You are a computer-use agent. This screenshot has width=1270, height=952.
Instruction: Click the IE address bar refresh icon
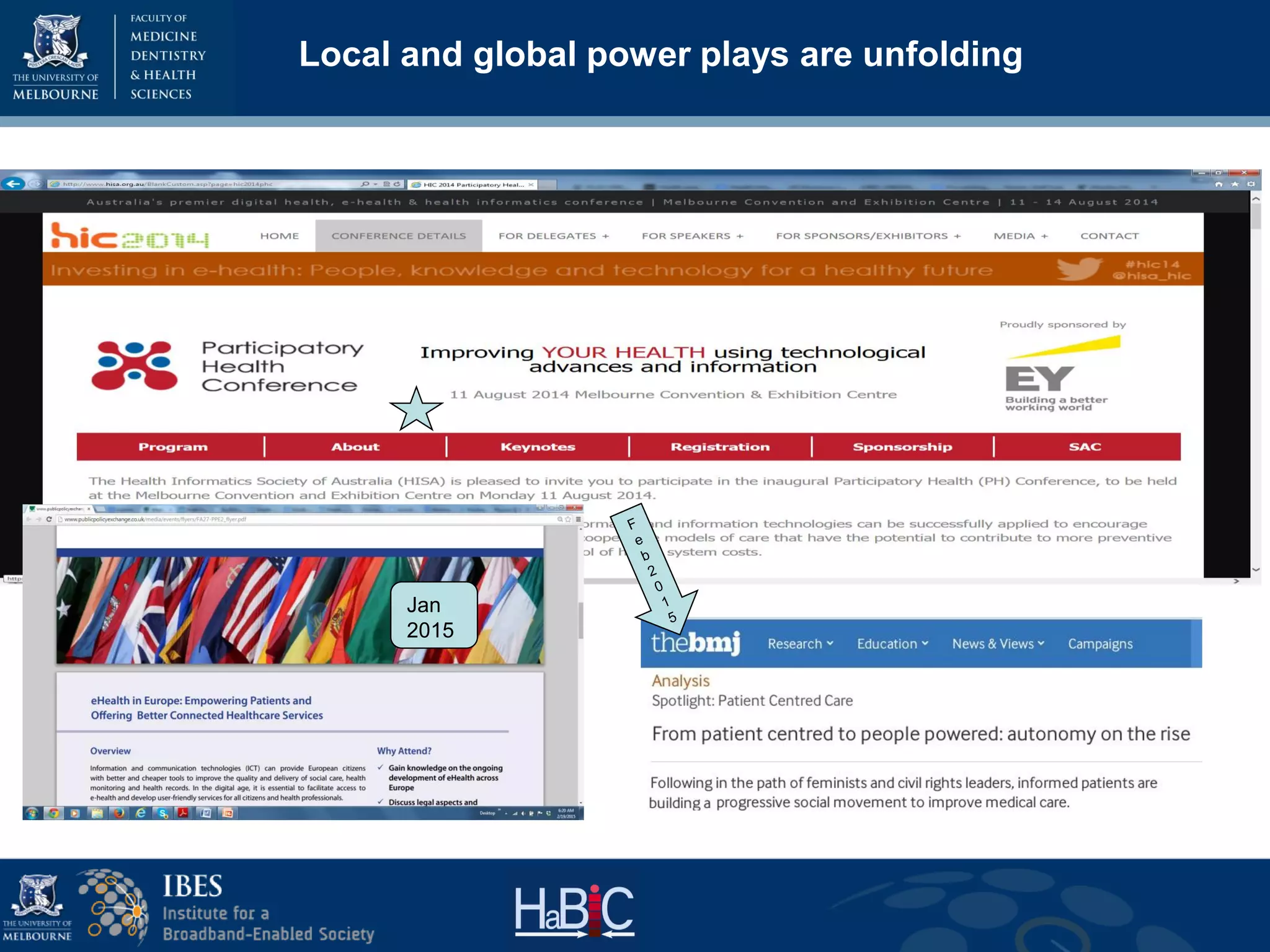[x=397, y=184]
